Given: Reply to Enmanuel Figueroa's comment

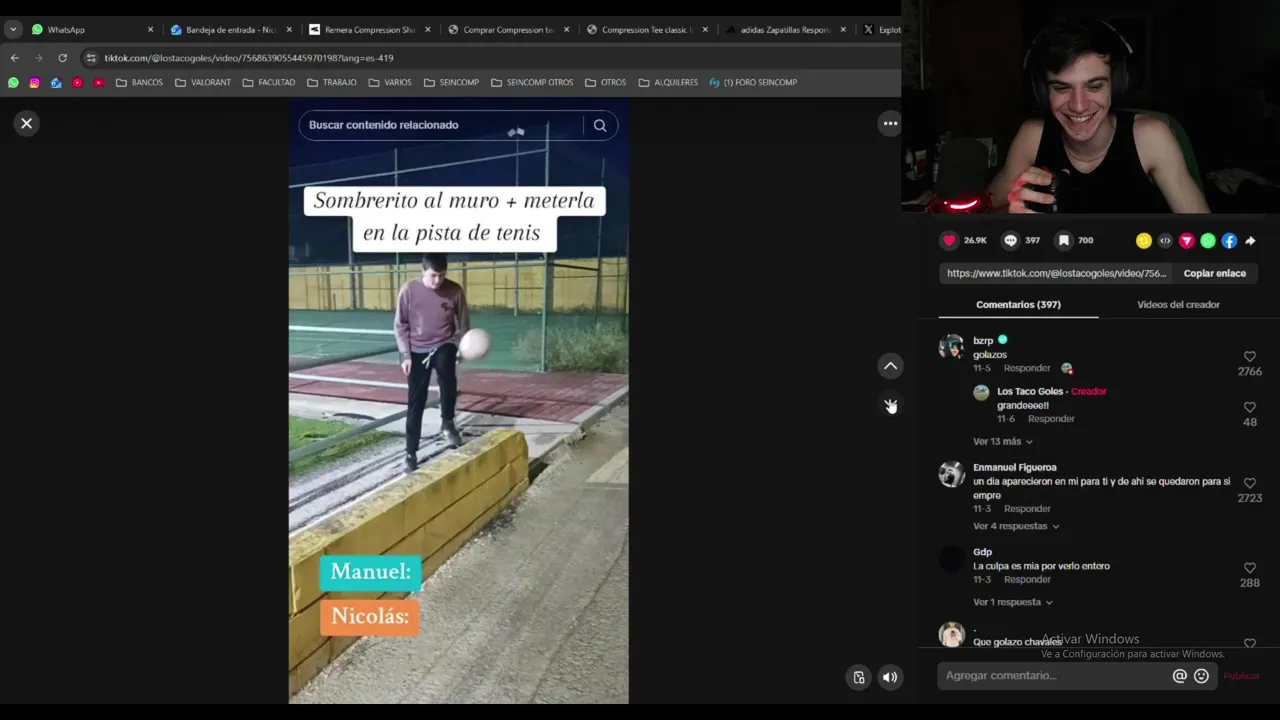Looking at the screenshot, I should click(1027, 509).
